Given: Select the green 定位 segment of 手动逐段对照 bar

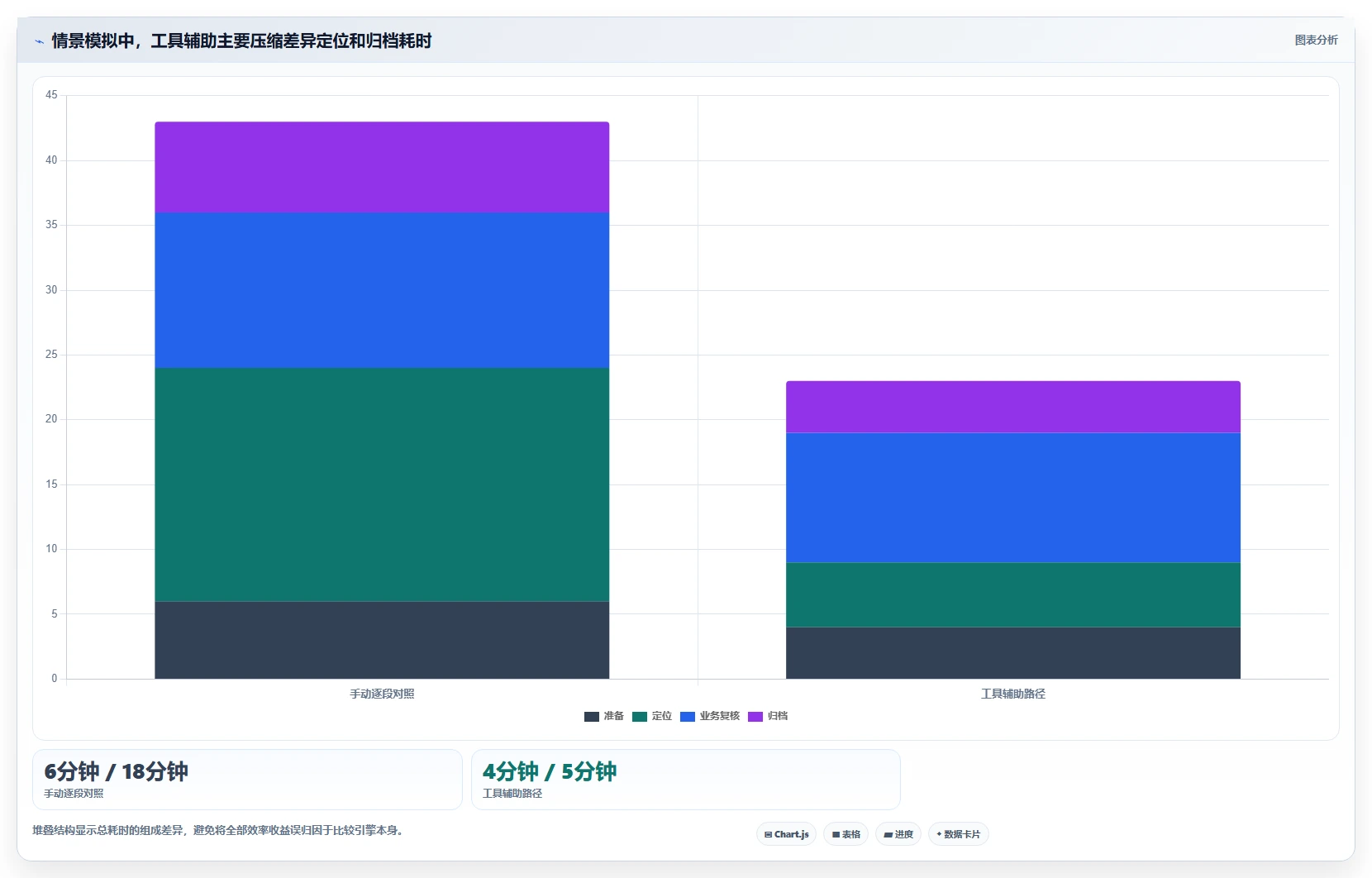Looking at the screenshot, I should coord(382,484).
